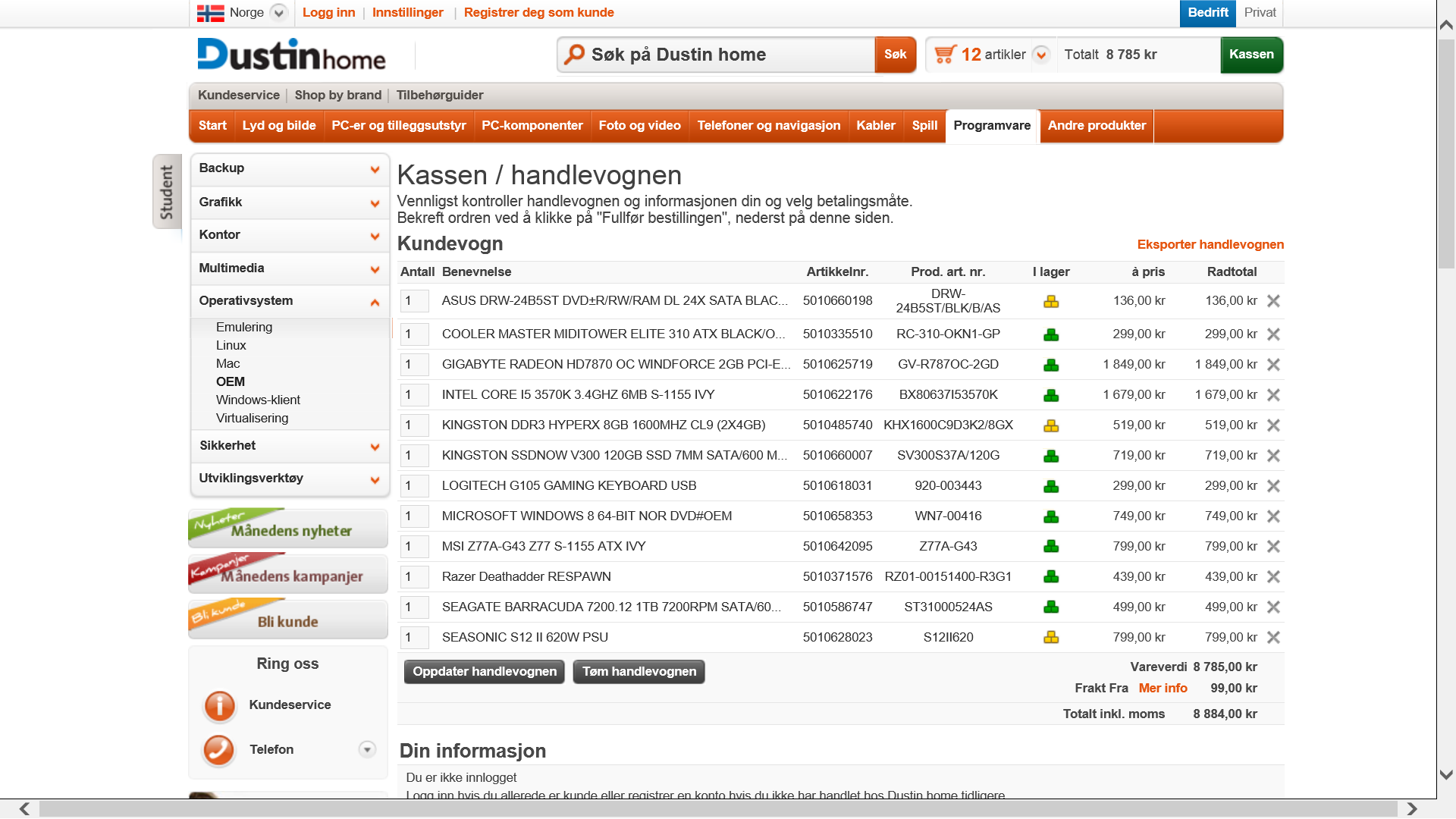The height and width of the screenshot is (819, 1456).
Task: Click green stock icon for Cooler Master
Action: click(x=1051, y=334)
